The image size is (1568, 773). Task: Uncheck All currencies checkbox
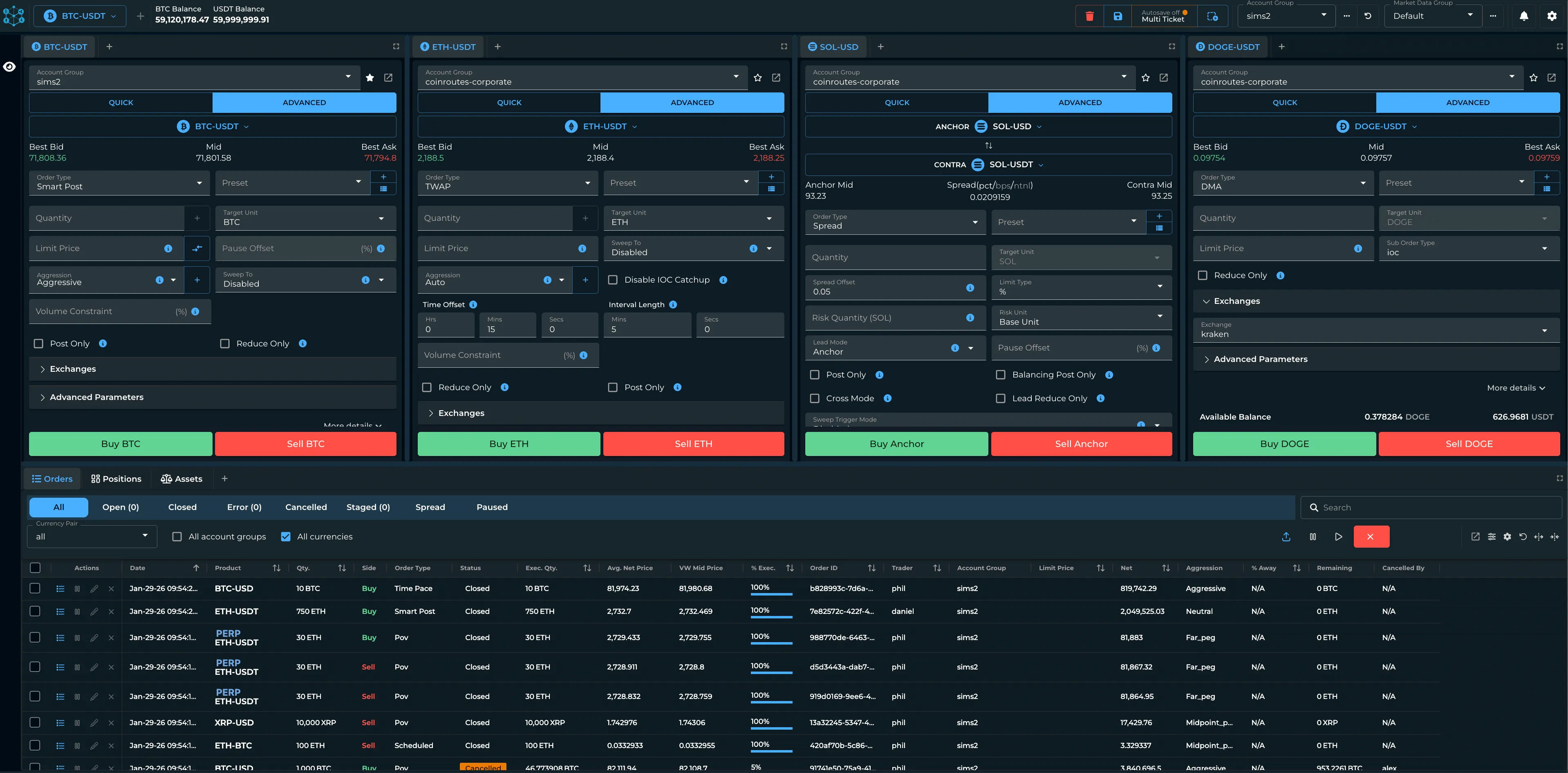(x=285, y=537)
